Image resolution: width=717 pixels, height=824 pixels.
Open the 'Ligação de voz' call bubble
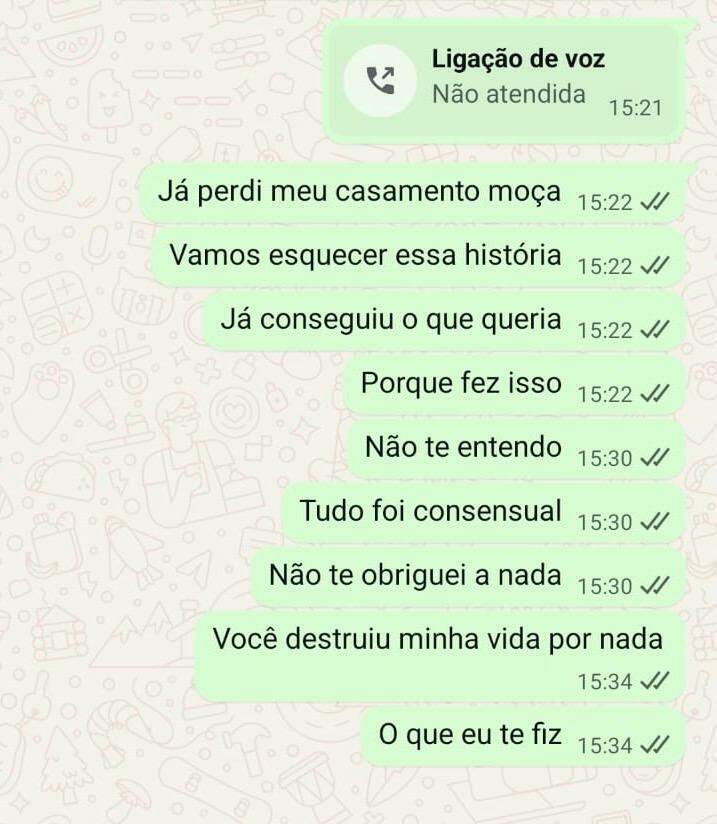(x=504, y=82)
